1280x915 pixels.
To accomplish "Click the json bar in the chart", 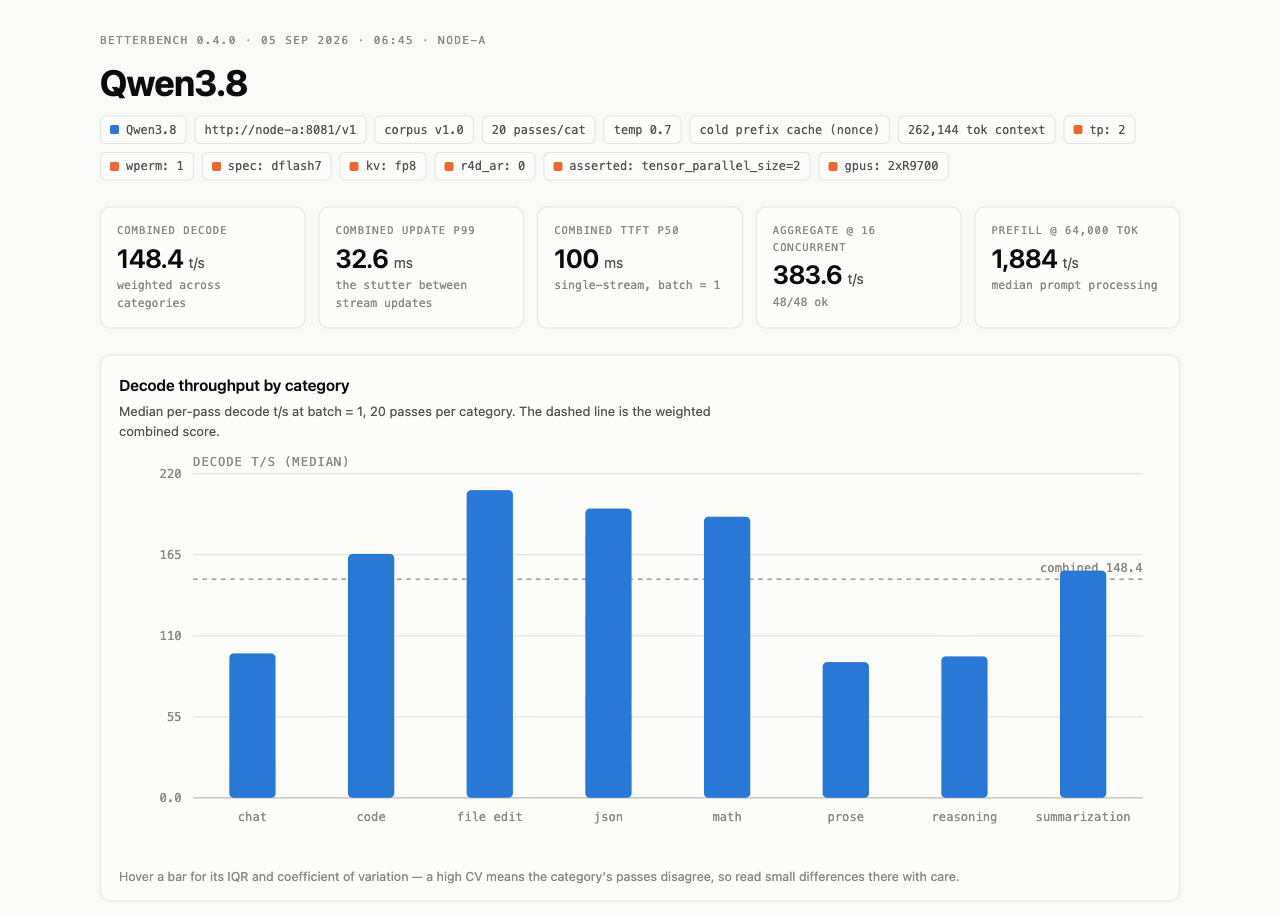I will click(x=608, y=653).
